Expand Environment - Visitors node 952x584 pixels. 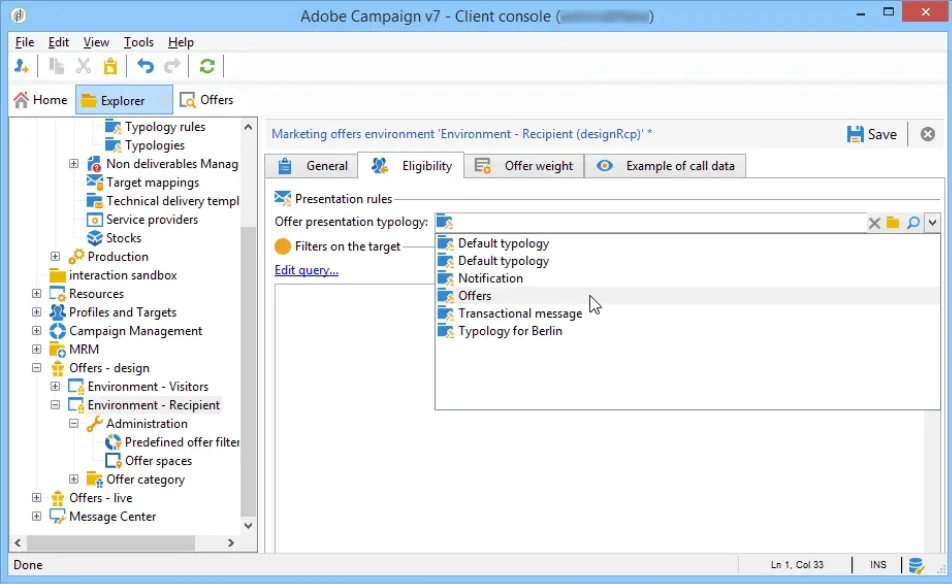[55, 387]
